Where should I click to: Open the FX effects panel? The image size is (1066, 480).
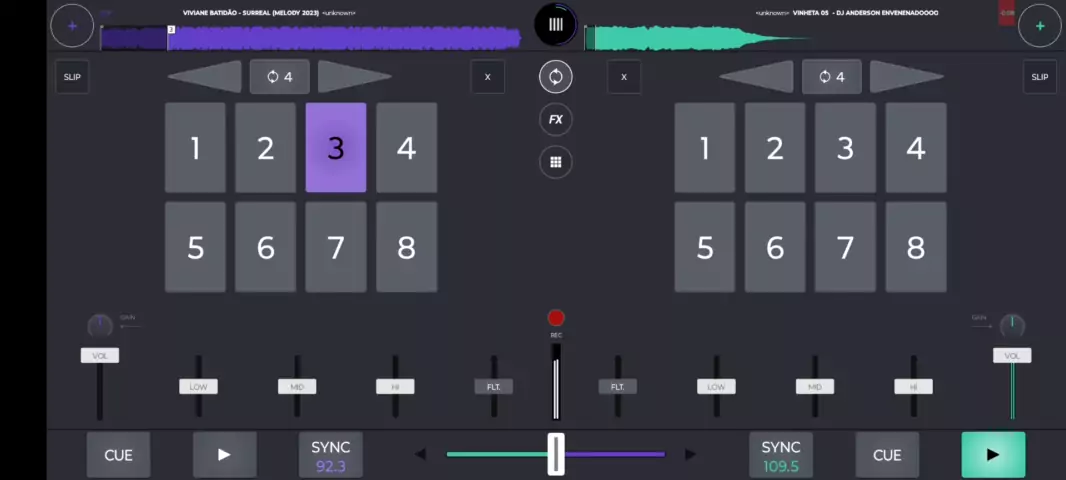[556, 119]
